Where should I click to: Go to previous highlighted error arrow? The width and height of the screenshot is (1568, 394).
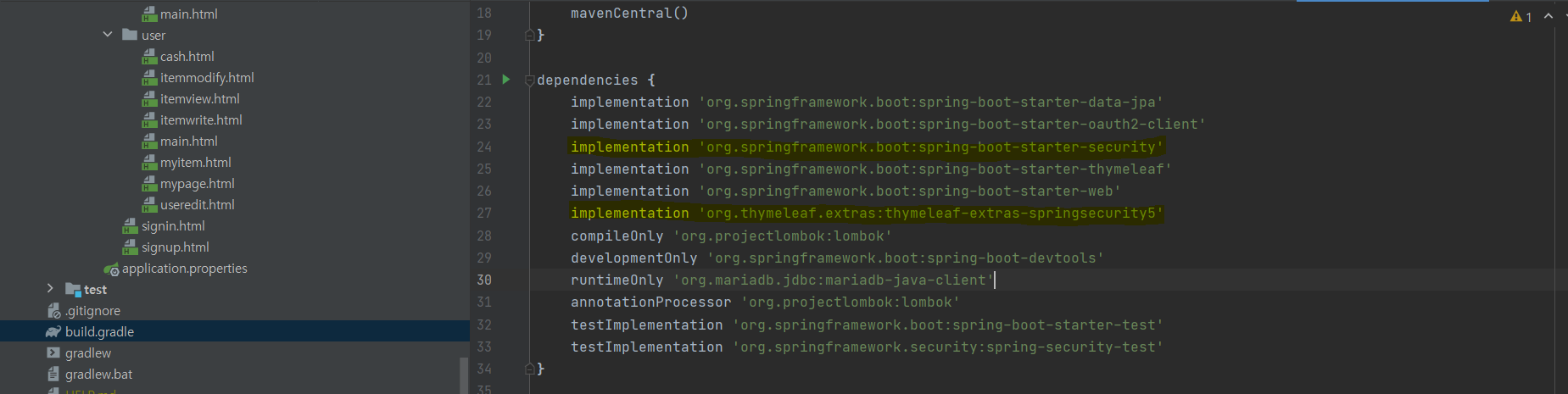[1548, 16]
